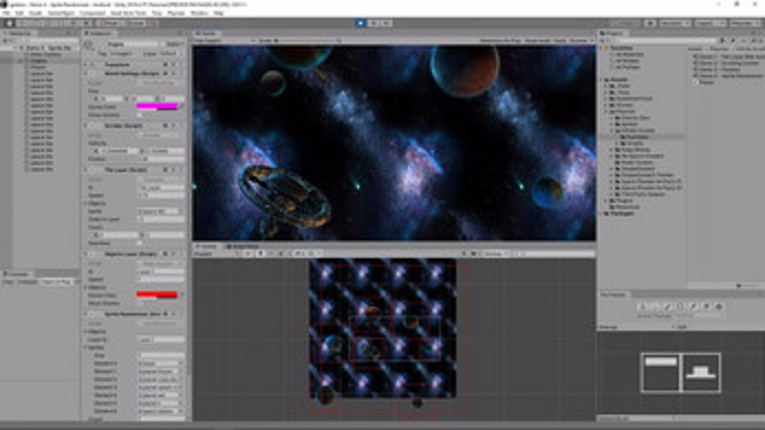Toggle Mute Audio in Game view
765x430 pixels.
[x=538, y=41]
